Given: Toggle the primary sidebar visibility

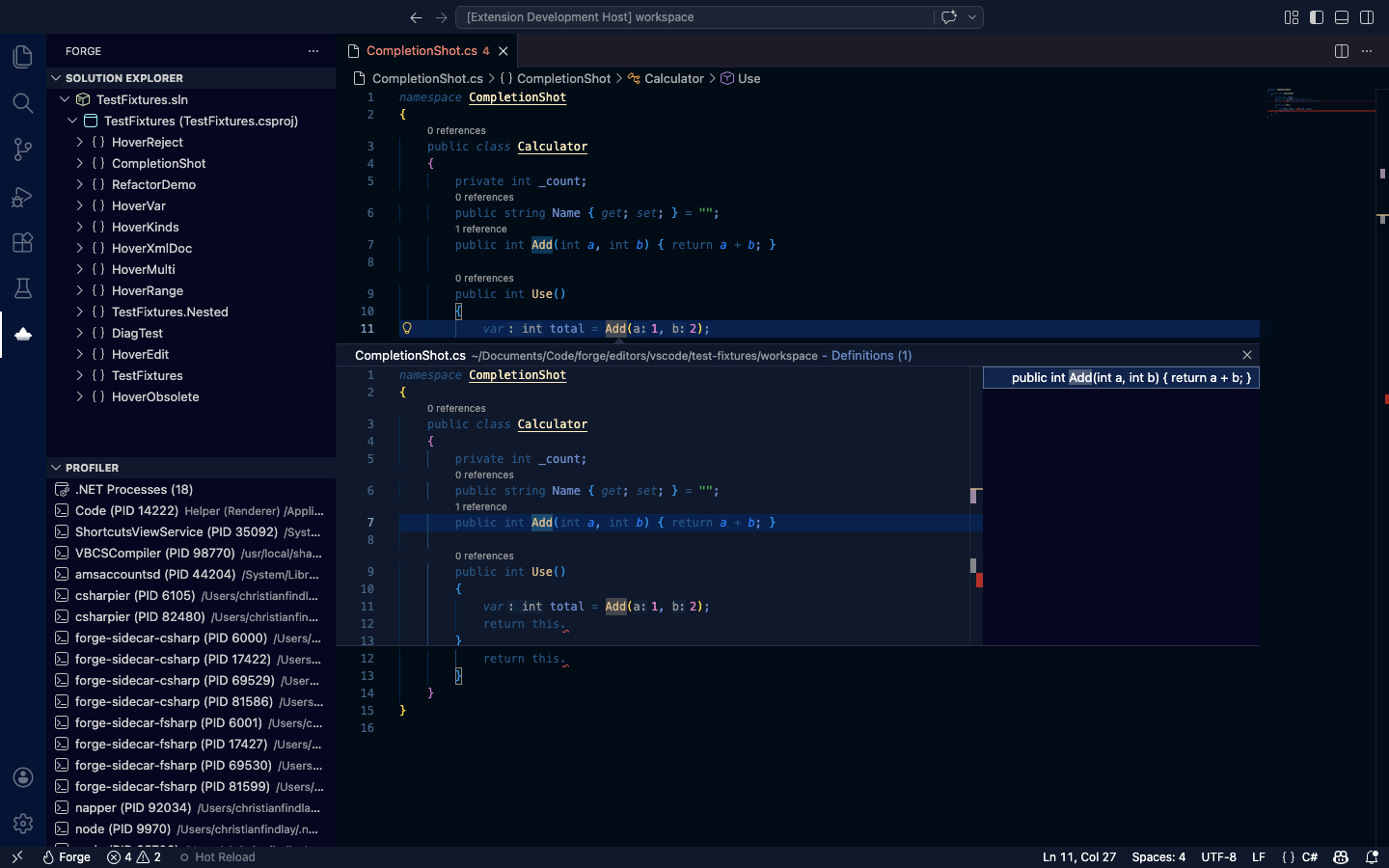Looking at the screenshot, I should pyautogui.click(x=1317, y=17).
